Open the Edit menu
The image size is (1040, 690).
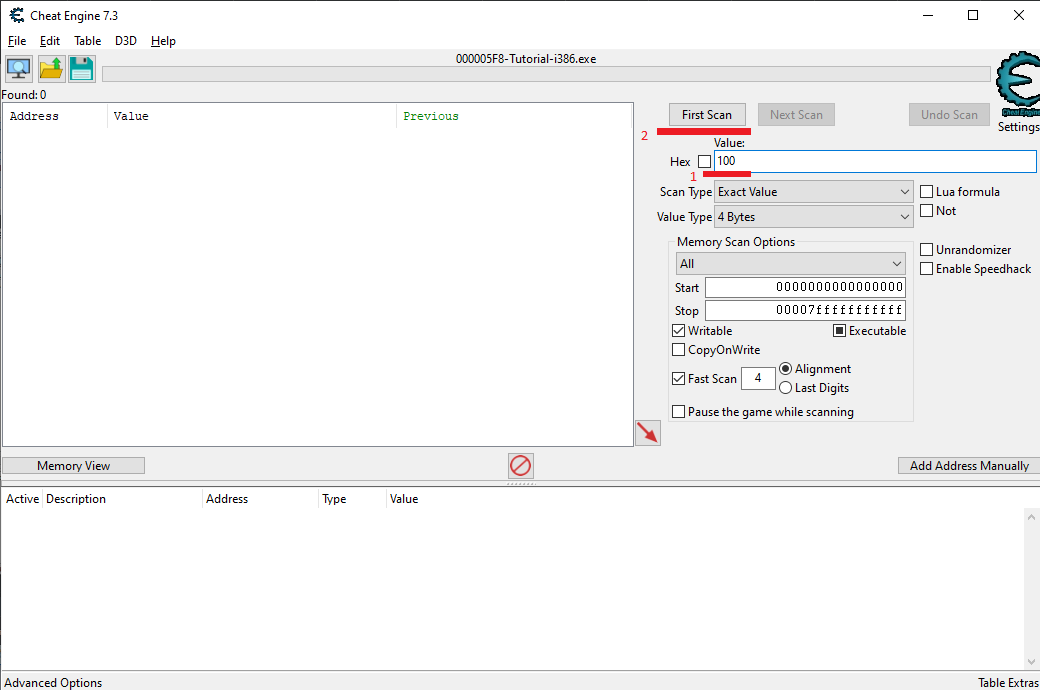point(50,41)
